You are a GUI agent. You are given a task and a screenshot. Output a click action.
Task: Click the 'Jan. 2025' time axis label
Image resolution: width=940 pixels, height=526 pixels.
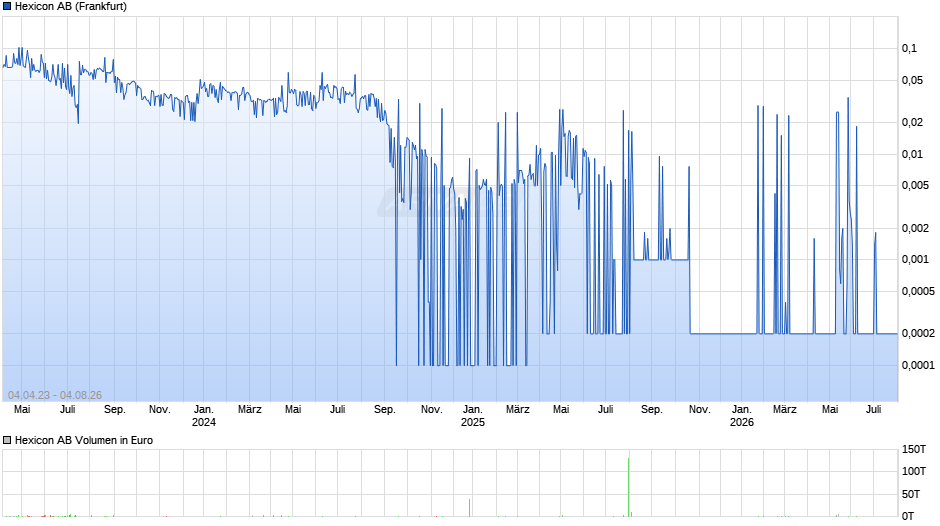472,416
